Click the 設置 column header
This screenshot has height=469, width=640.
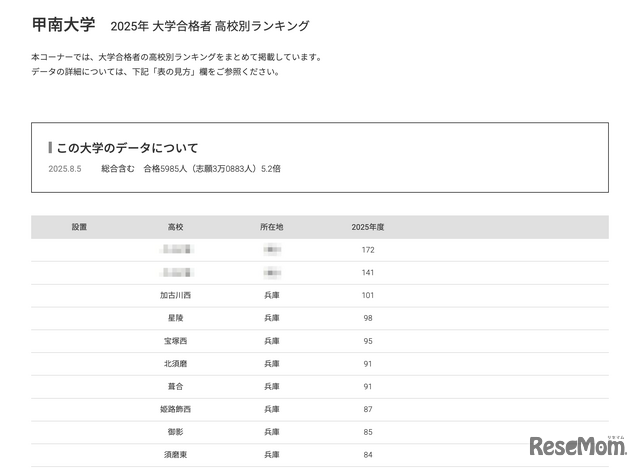[80, 227]
